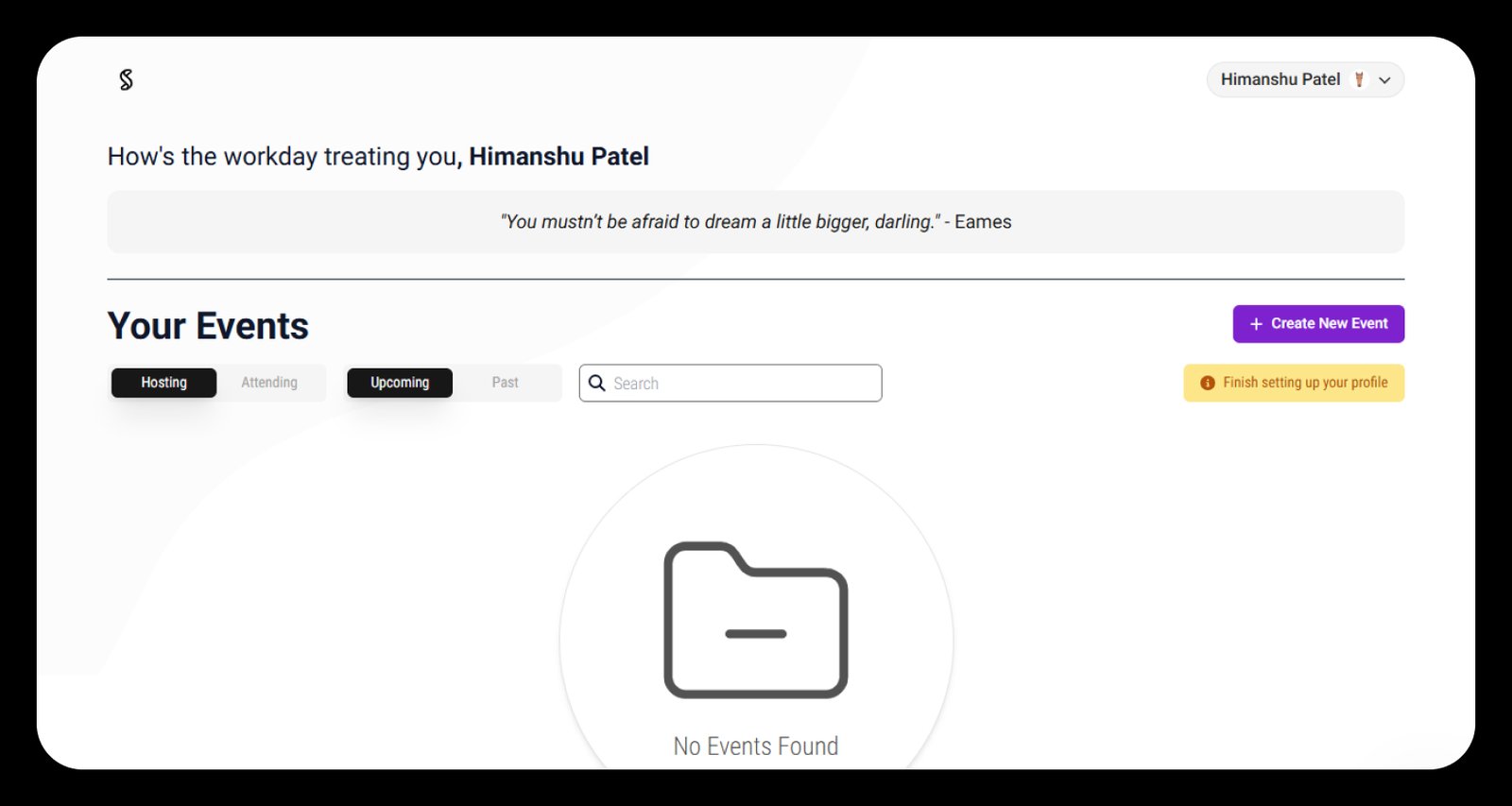Click the Your Events heading
This screenshot has width=1512, height=806.
(x=208, y=326)
